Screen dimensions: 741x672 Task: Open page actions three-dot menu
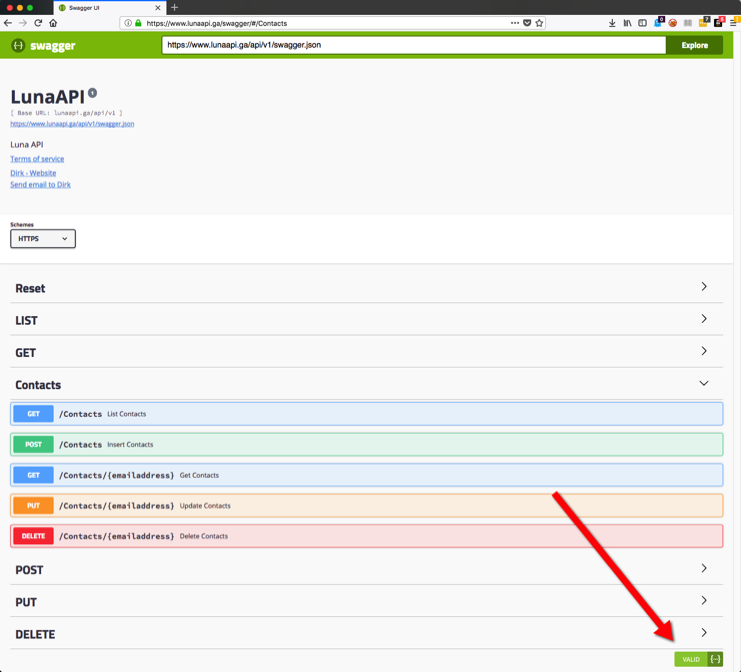pos(515,23)
